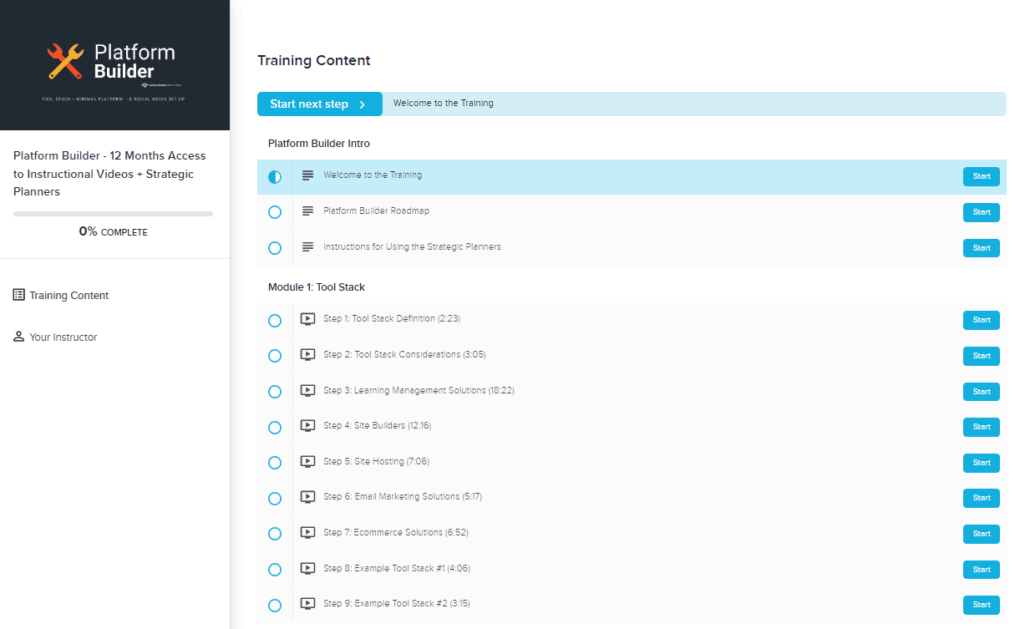
Task: Open Step 4: Site Builders (12:16) title
Action: tap(377, 425)
